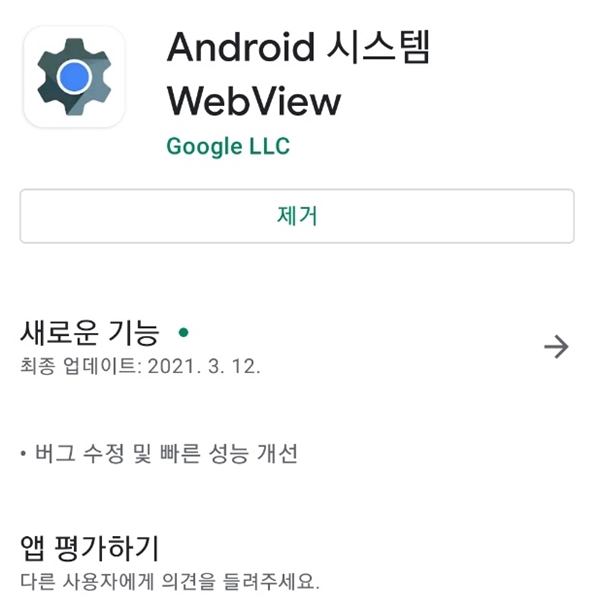Tap the 제거 label text
This screenshot has height=609, width=600.
click(297, 216)
